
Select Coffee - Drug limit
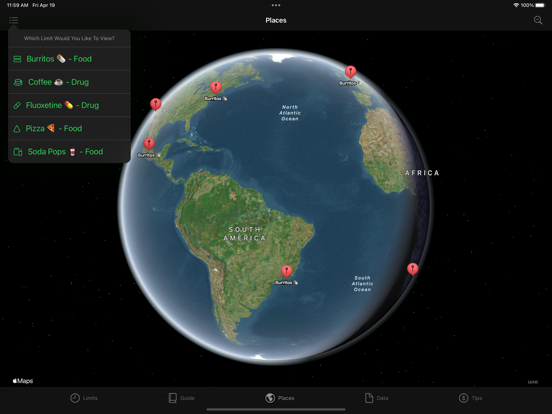[69, 82]
